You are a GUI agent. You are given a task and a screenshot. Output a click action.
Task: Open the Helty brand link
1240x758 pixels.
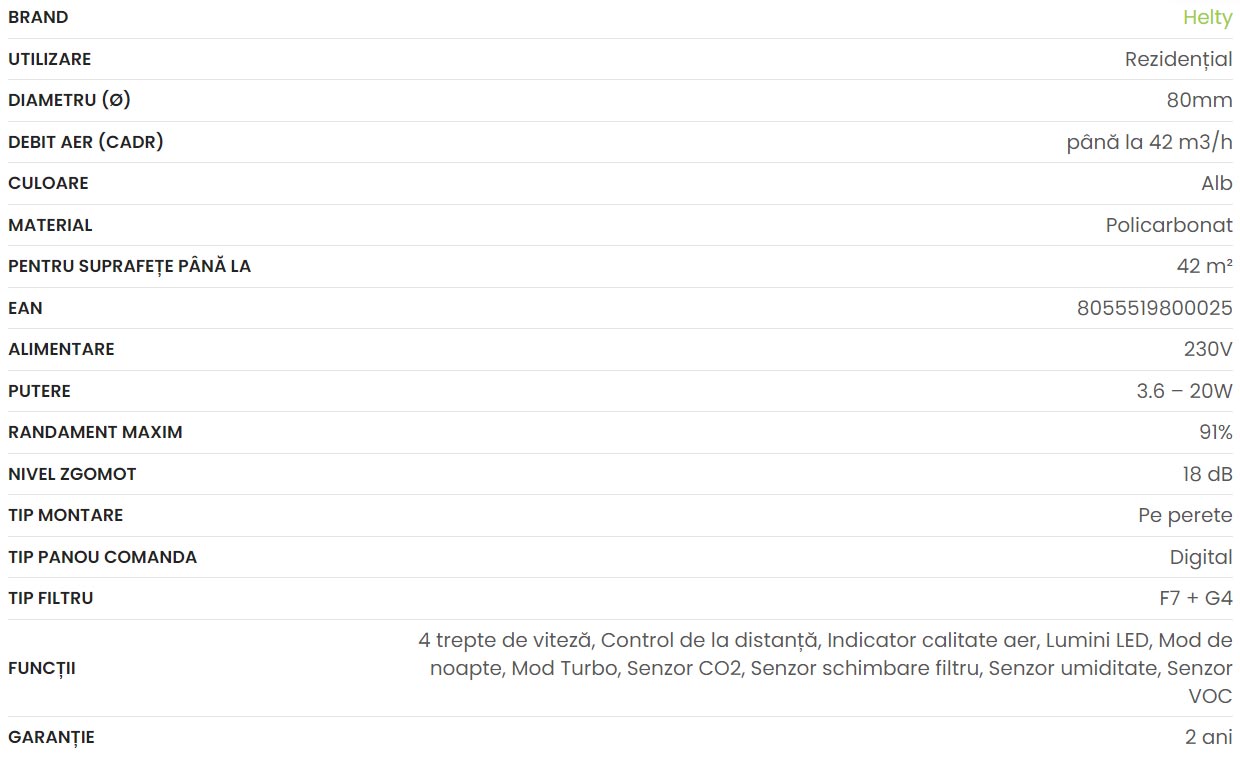[x=1207, y=18]
